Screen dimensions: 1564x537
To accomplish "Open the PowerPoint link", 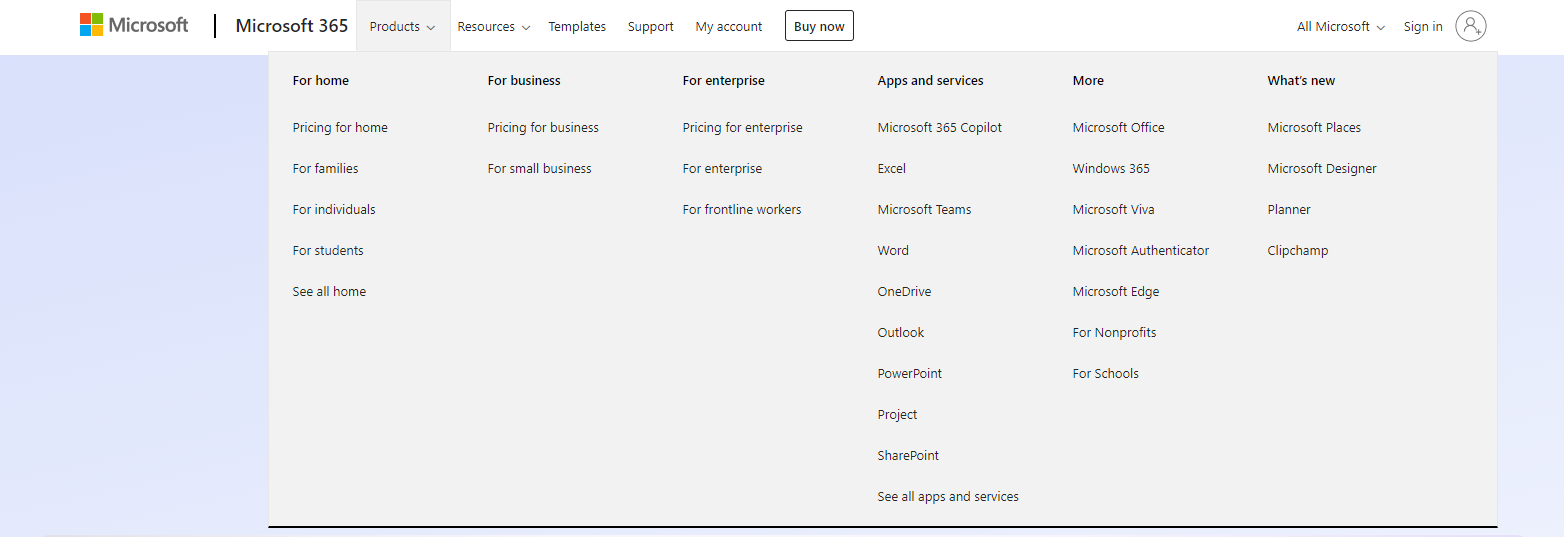I will pos(910,374).
